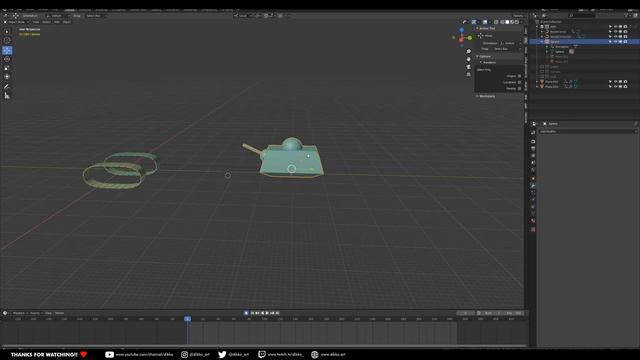Select the Scale tool
The width and height of the screenshot is (640, 360).
tap(7, 68)
